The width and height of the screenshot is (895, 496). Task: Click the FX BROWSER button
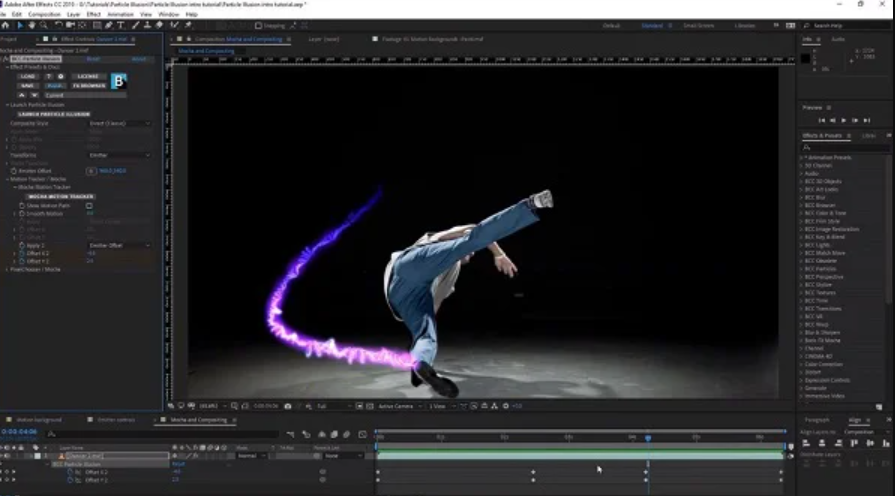tap(89, 86)
